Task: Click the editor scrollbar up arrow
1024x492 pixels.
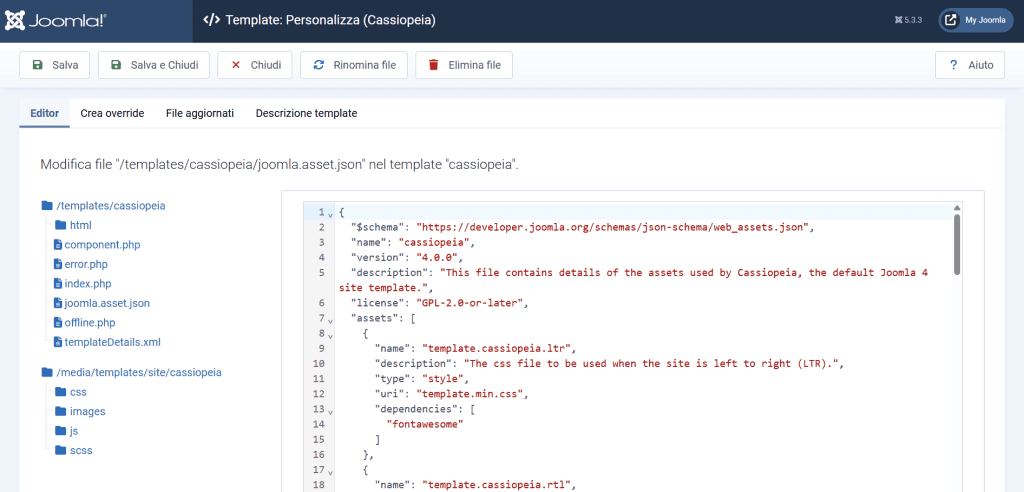Action: [957, 207]
